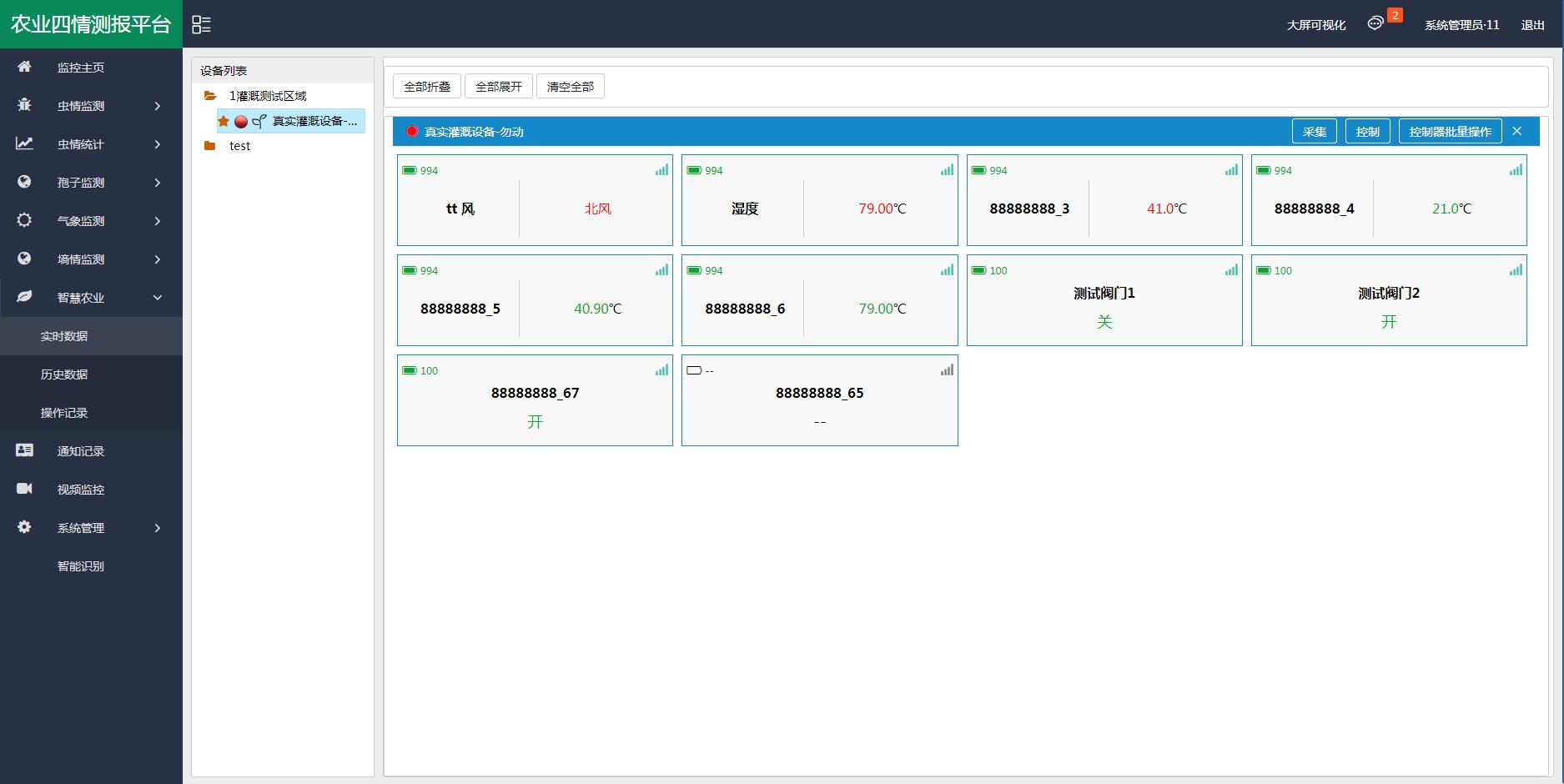Open 通知记录 menu item
The height and width of the screenshot is (784, 1564).
[91, 451]
